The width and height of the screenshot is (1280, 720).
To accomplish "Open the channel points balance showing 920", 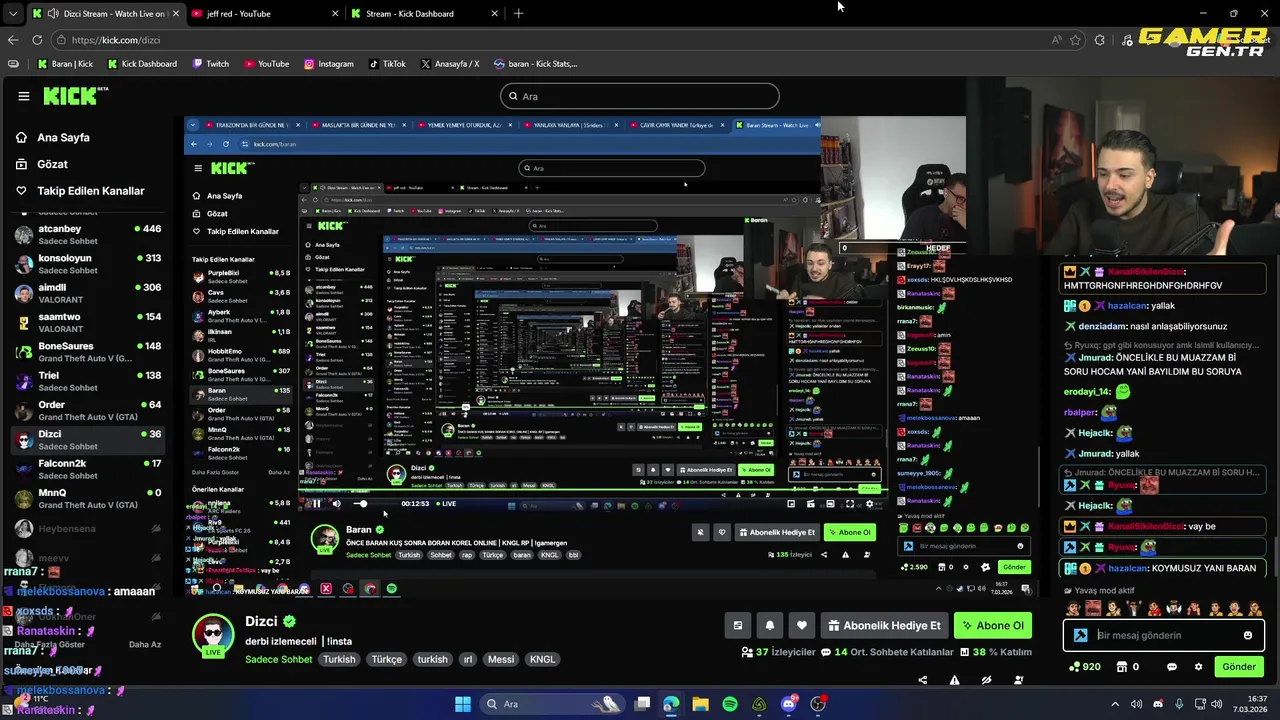I will click(x=1085, y=667).
